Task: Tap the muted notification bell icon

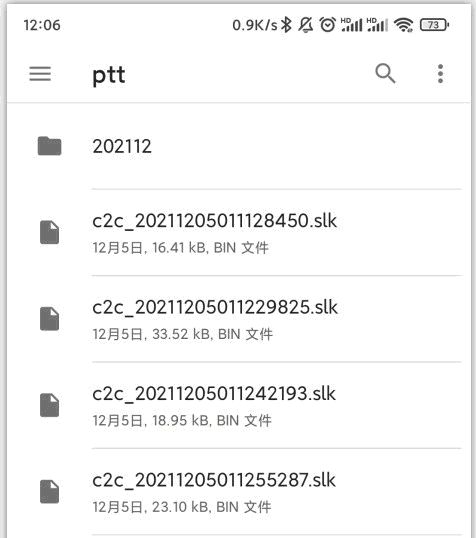Action: (x=305, y=25)
